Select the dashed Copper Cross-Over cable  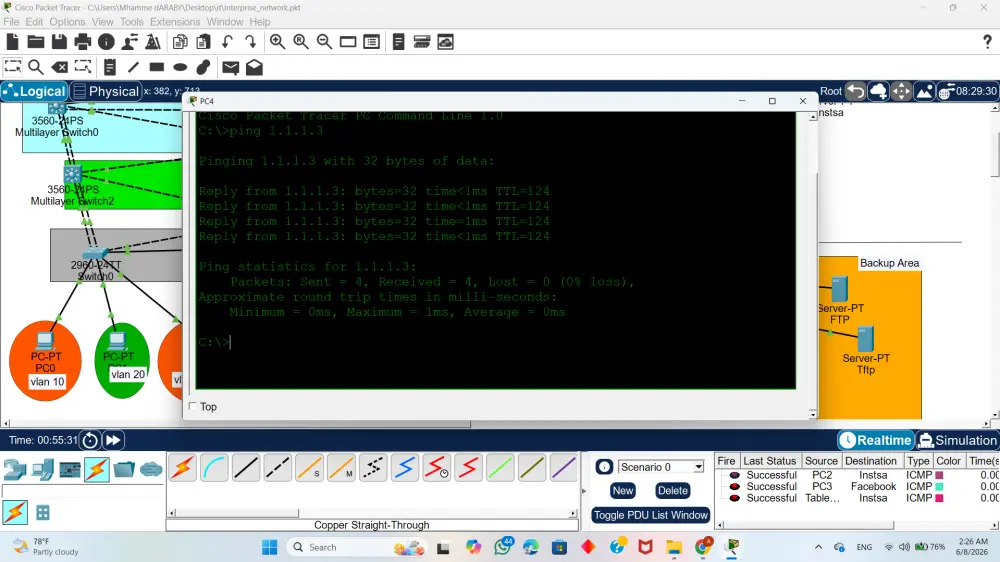coord(278,468)
